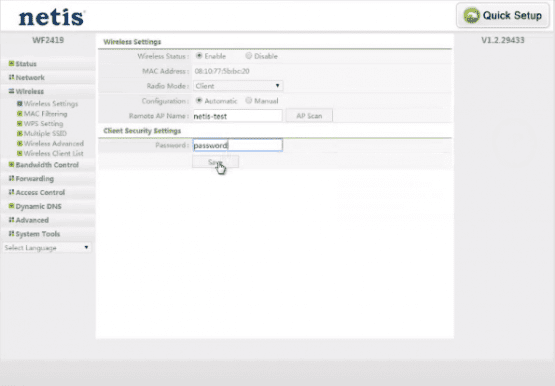Open the Access Control menu

(40, 192)
